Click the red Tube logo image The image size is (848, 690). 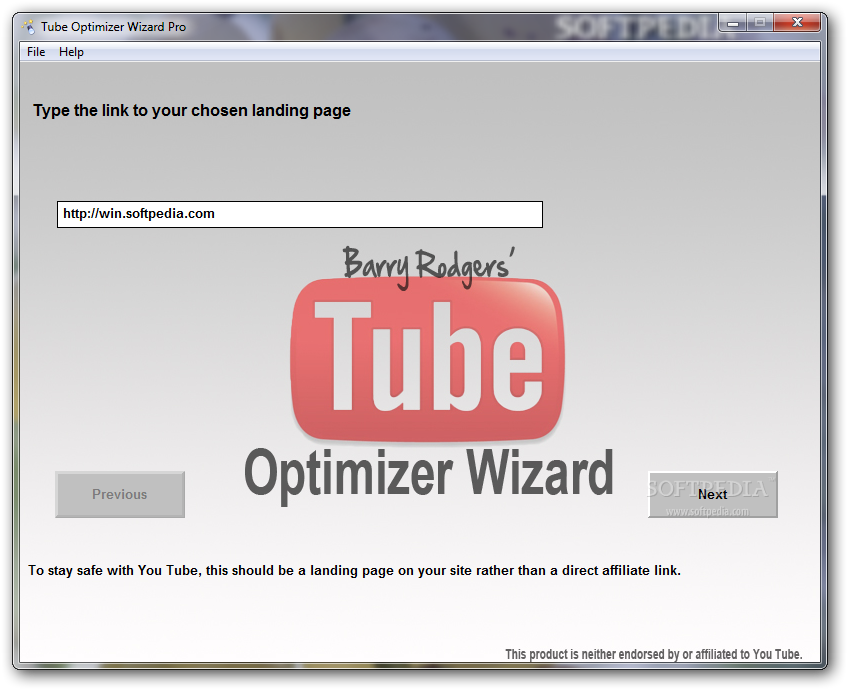(427, 359)
